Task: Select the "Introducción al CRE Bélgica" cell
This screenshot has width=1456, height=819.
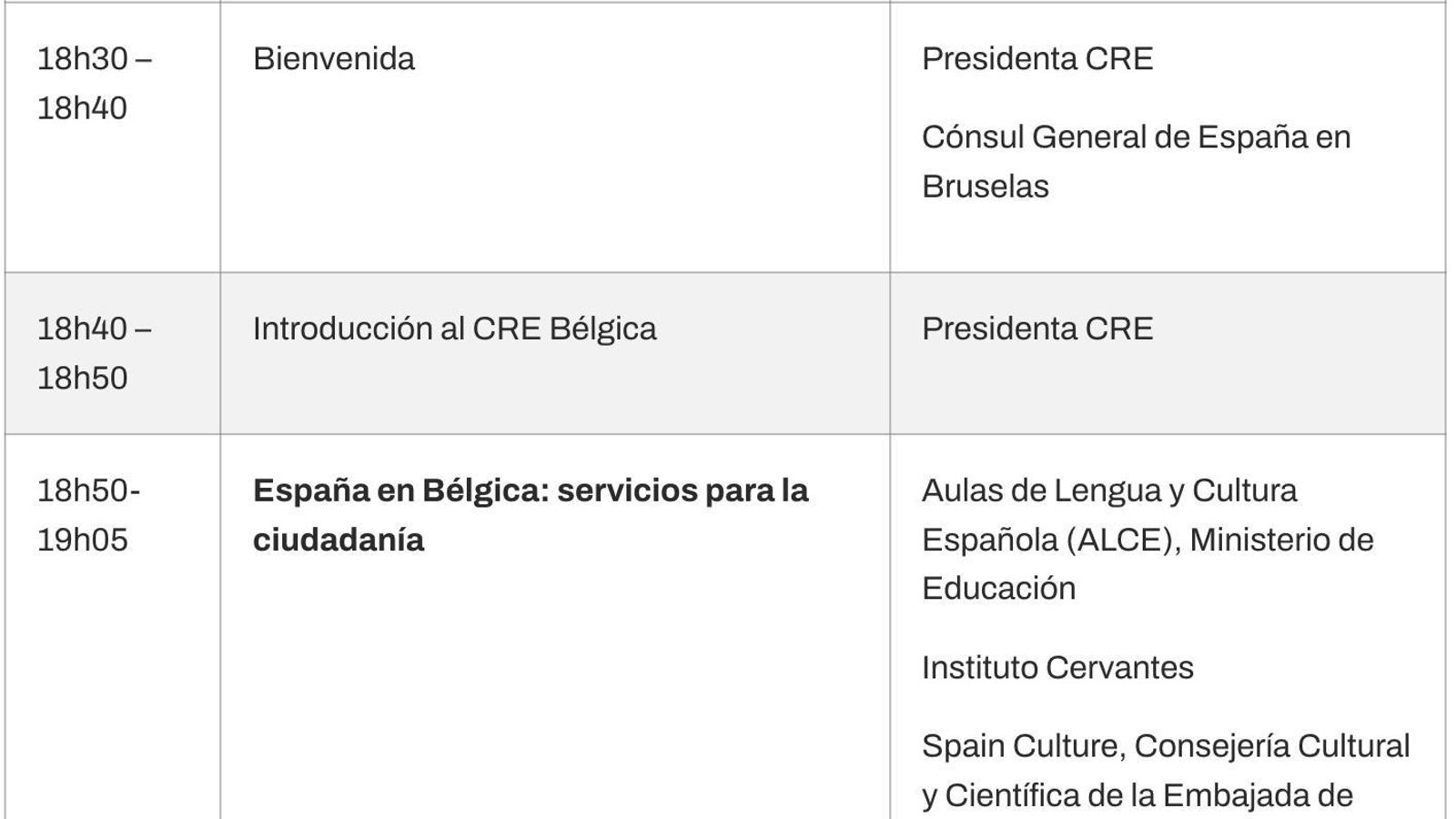Action: pos(454,329)
